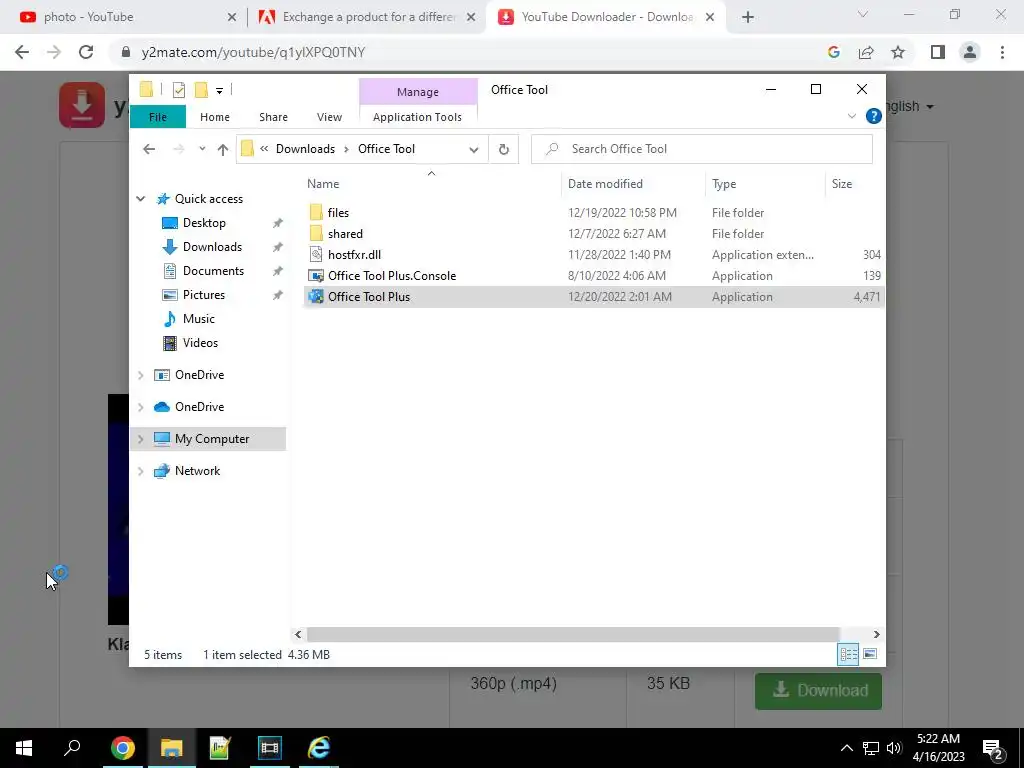Viewport: 1024px width, 768px height.
Task: Select Pictures in Quick access
Action: [203, 295]
